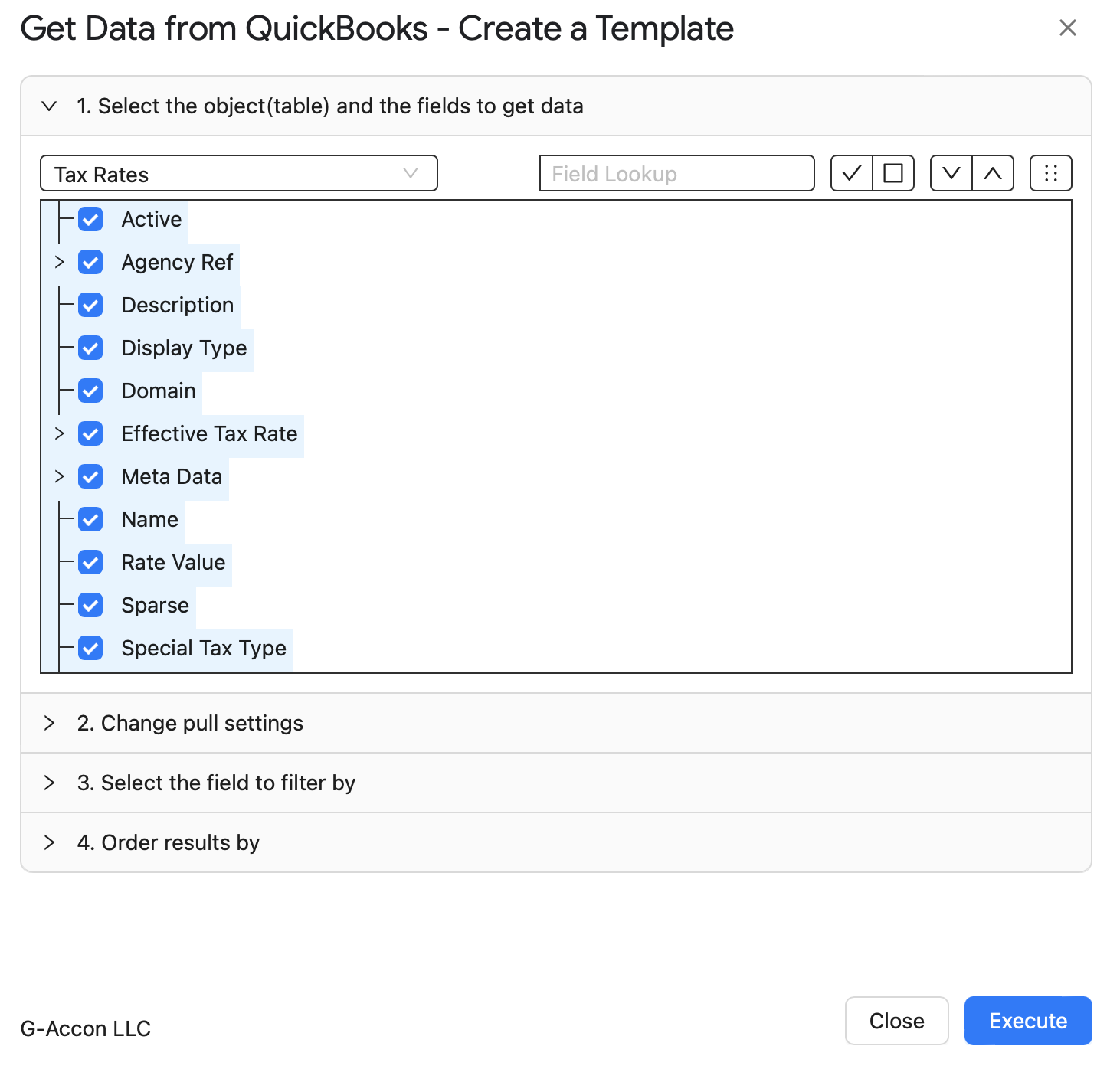
Task: Click the select all fields checkmark icon
Action: tap(852, 173)
